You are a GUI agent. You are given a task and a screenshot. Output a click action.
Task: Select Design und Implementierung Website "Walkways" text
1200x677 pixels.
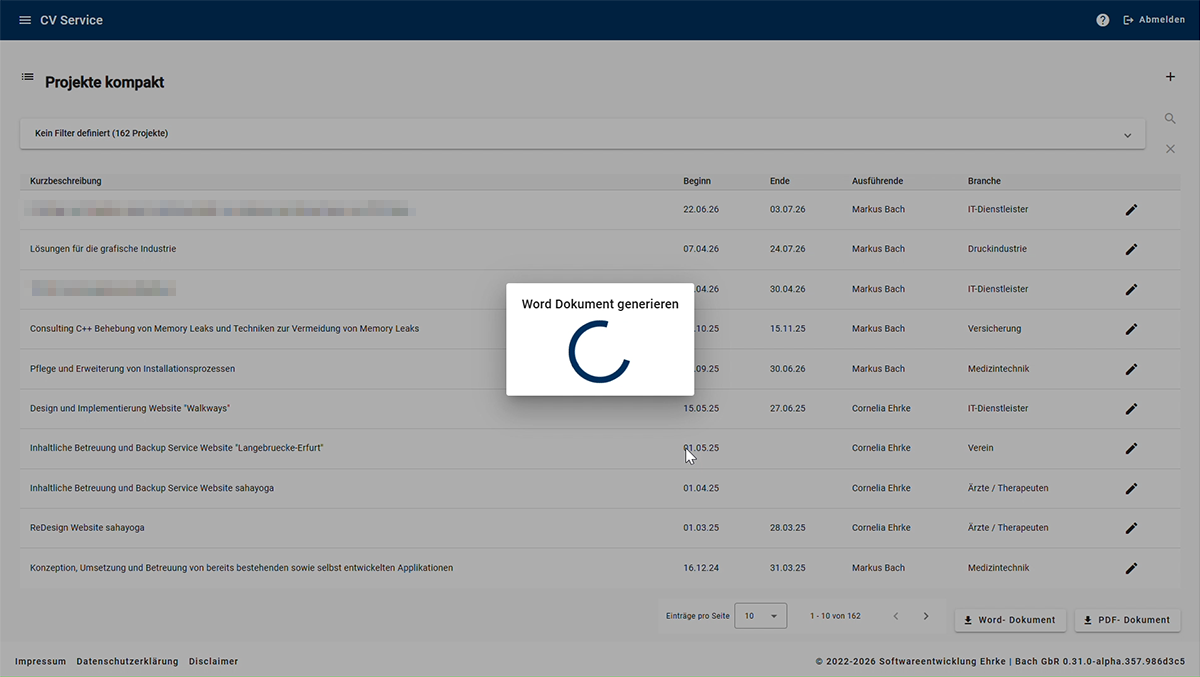[x=130, y=408]
